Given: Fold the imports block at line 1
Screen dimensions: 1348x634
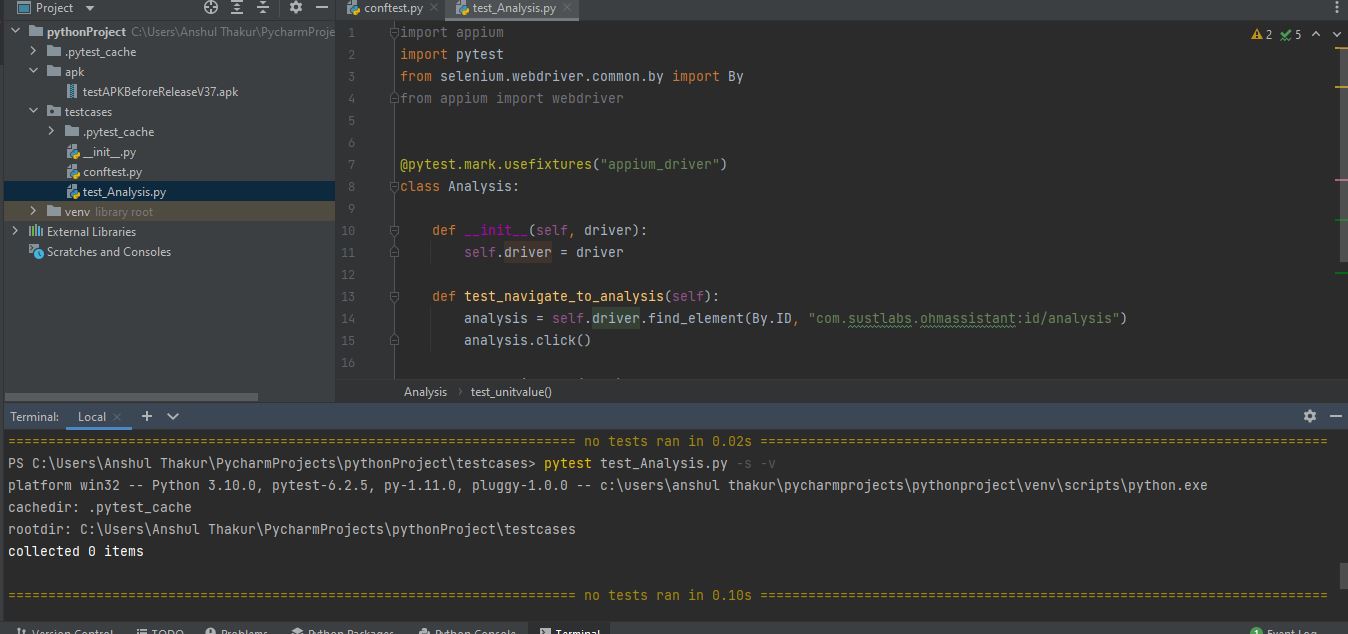Looking at the screenshot, I should 394,33.
